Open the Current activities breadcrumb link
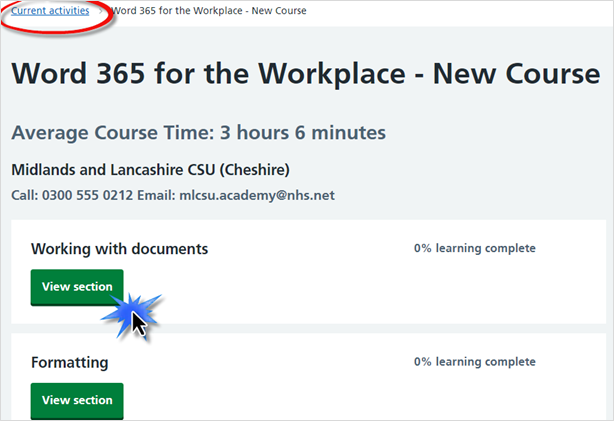 point(50,11)
